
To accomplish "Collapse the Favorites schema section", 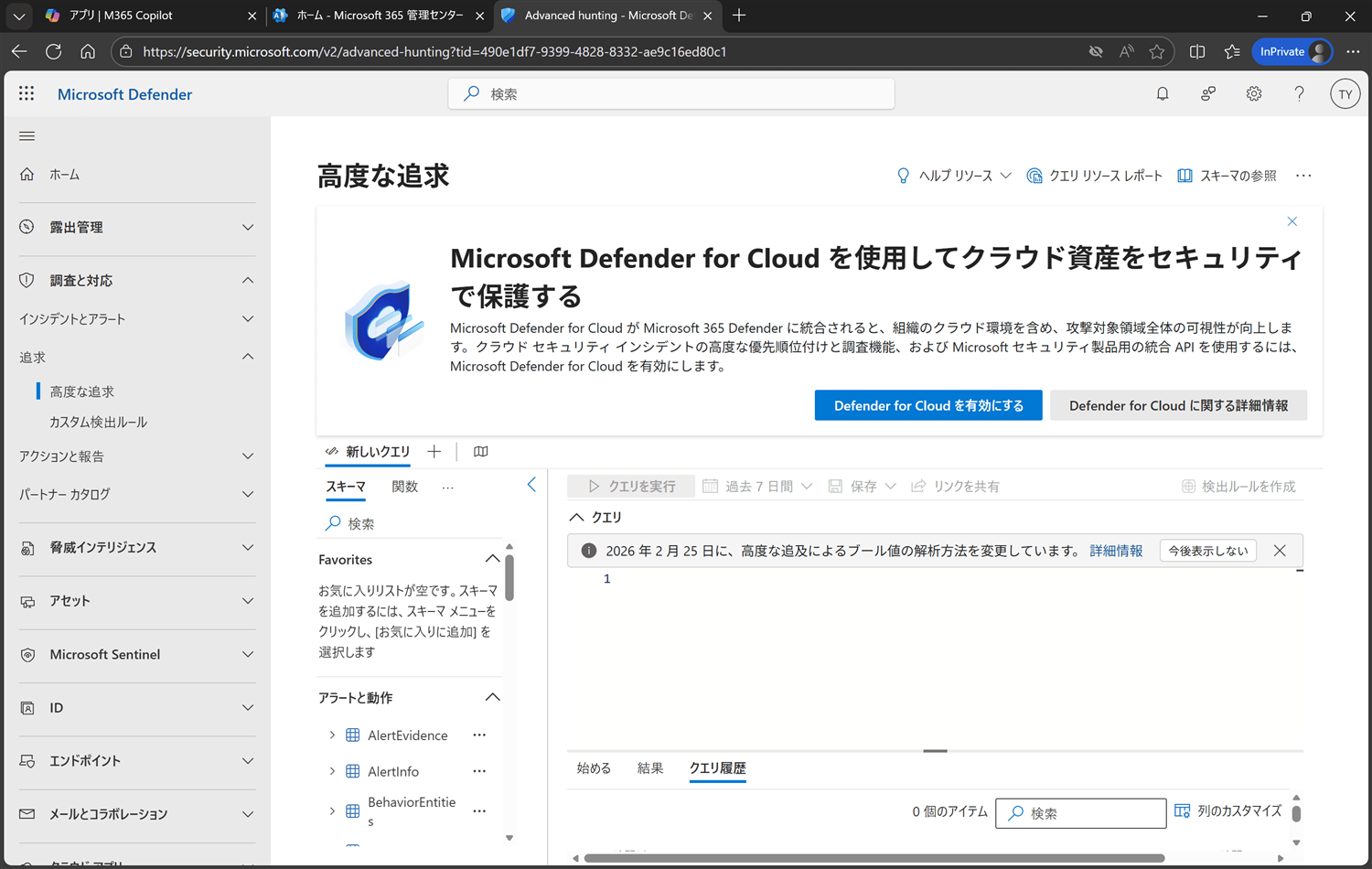I will coord(492,559).
